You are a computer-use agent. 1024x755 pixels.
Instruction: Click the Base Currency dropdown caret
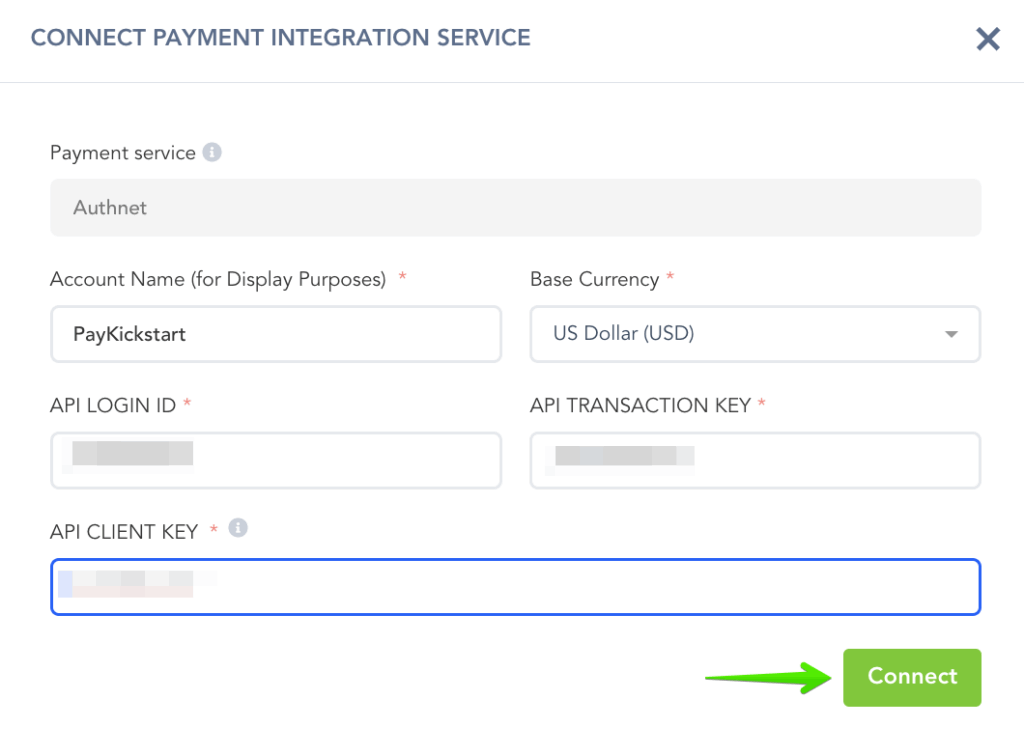[x=951, y=334]
